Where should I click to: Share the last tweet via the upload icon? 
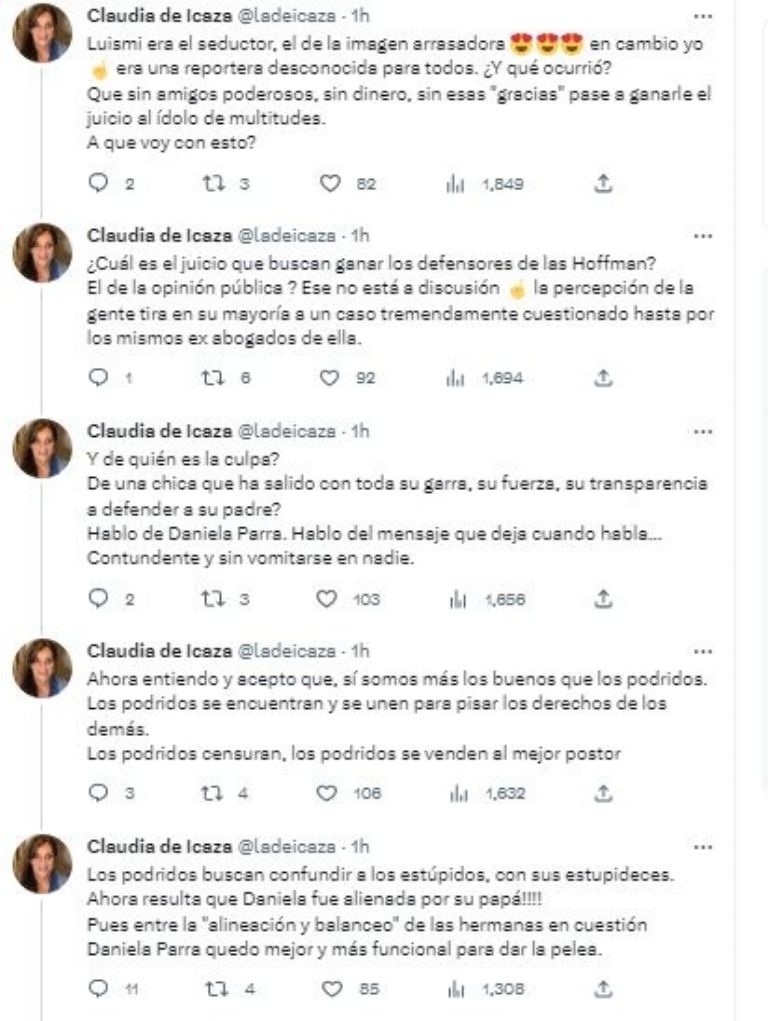pyautogui.click(x=601, y=987)
